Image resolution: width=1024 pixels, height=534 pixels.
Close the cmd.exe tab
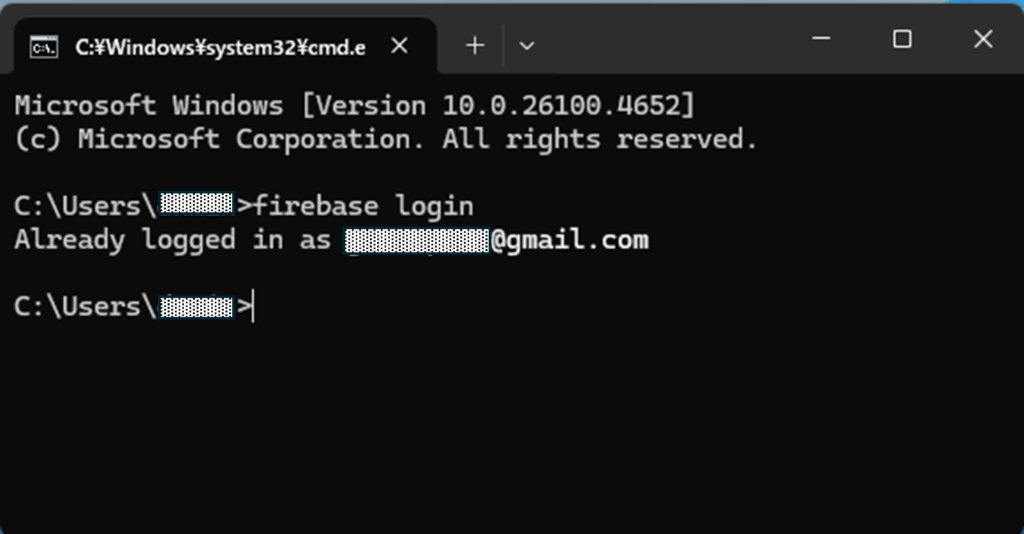pos(399,46)
